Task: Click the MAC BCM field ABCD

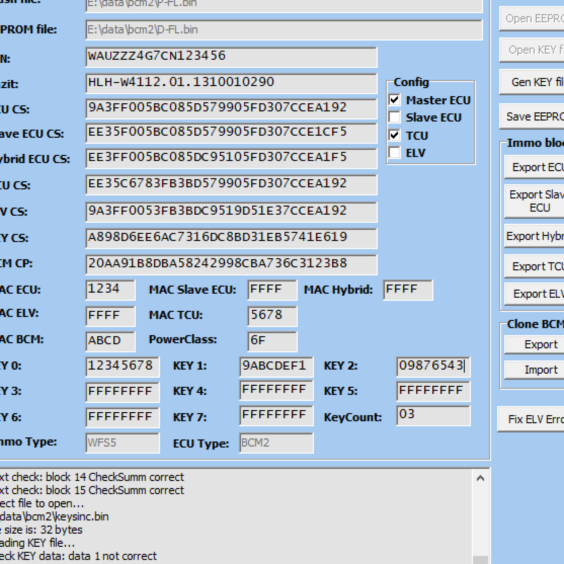Action: pyautogui.click(x=110, y=341)
